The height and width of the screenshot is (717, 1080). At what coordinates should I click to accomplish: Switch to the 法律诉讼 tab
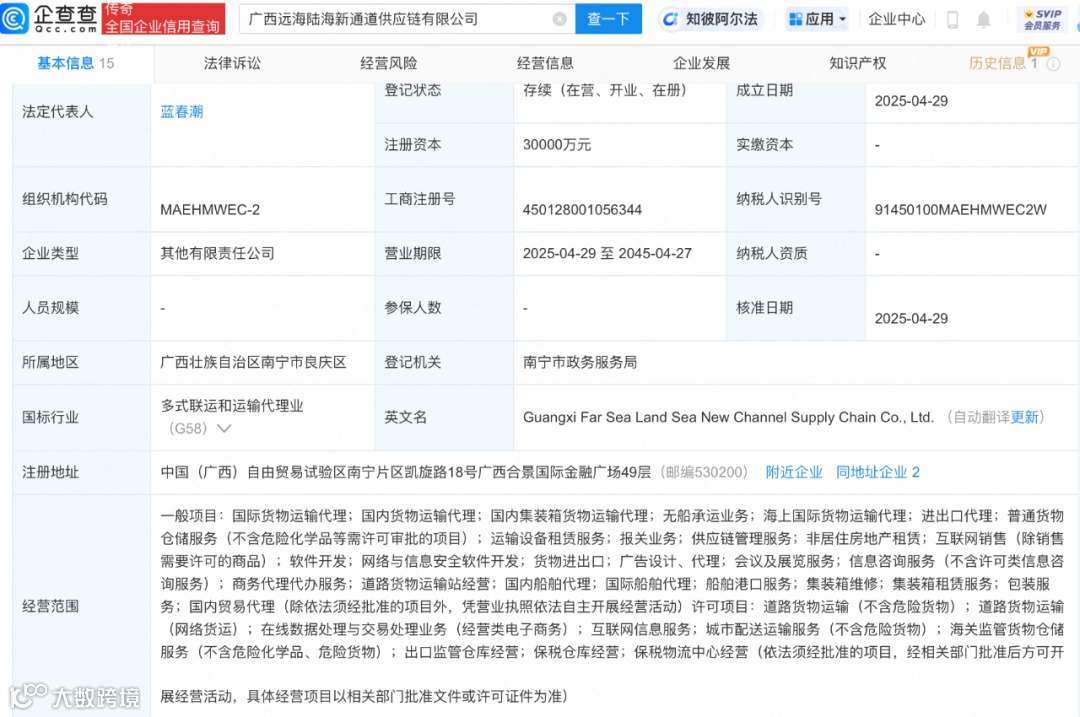[x=232, y=63]
